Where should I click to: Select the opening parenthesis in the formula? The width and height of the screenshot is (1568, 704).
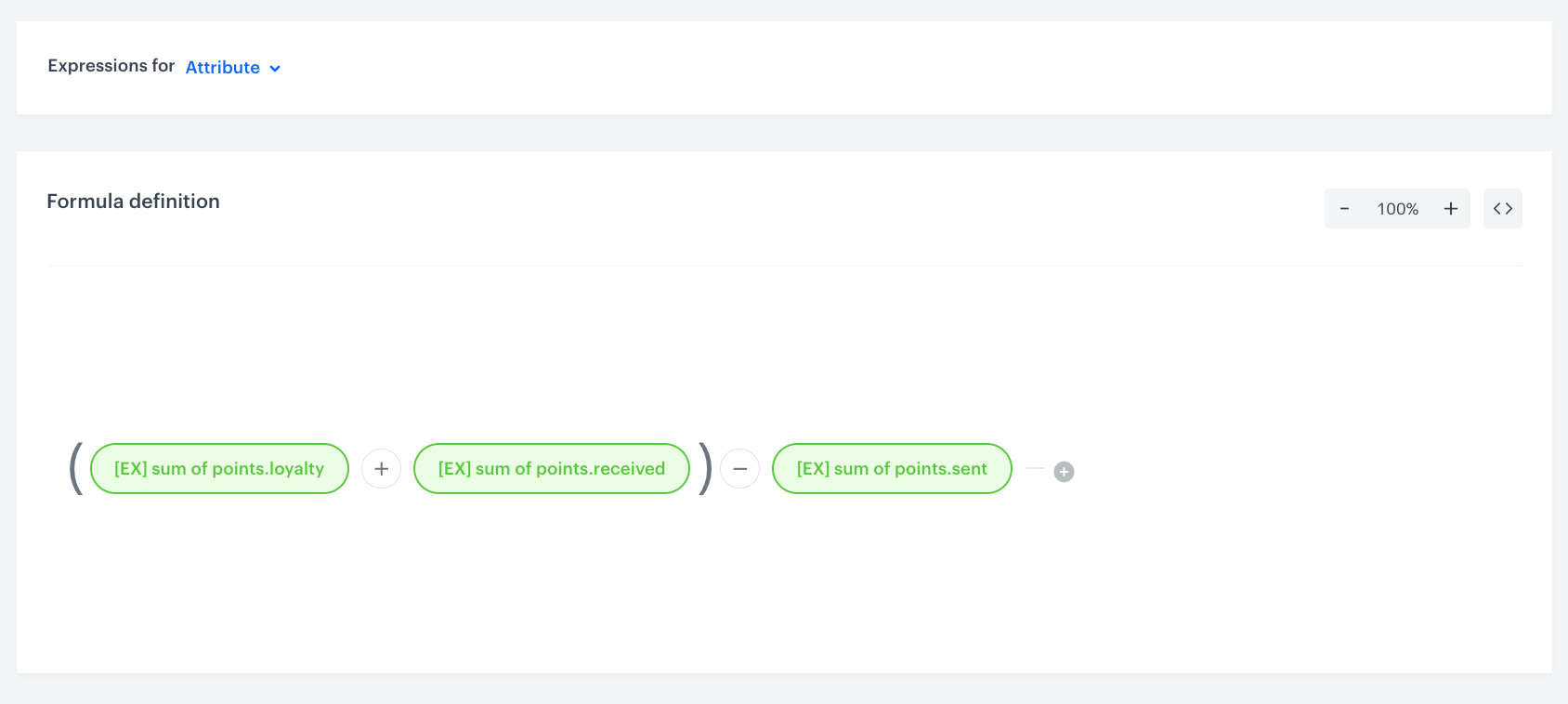tap(76, 468)
